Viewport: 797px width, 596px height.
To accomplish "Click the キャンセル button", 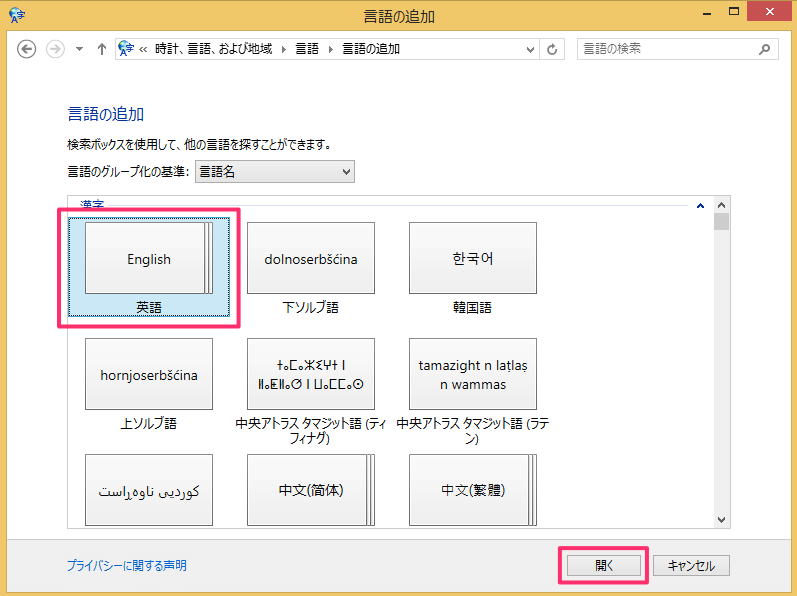I will point(691,566).
